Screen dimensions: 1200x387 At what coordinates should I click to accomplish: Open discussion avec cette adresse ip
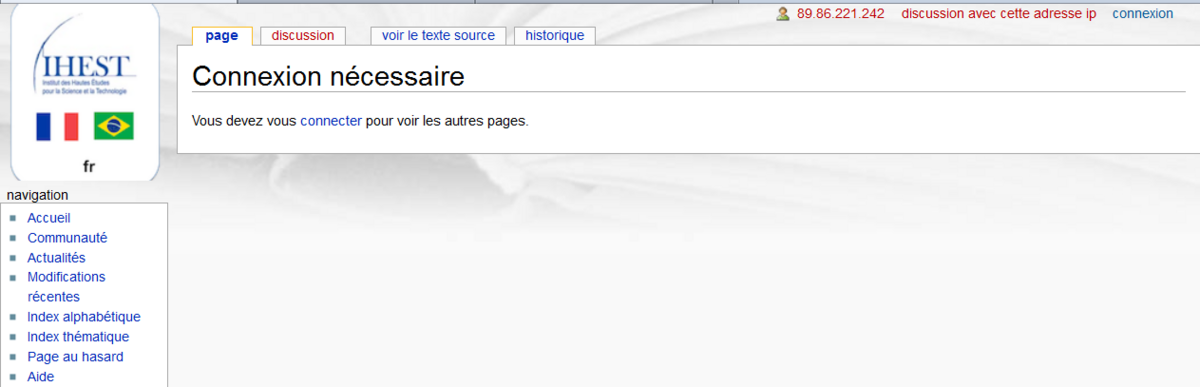999,14
